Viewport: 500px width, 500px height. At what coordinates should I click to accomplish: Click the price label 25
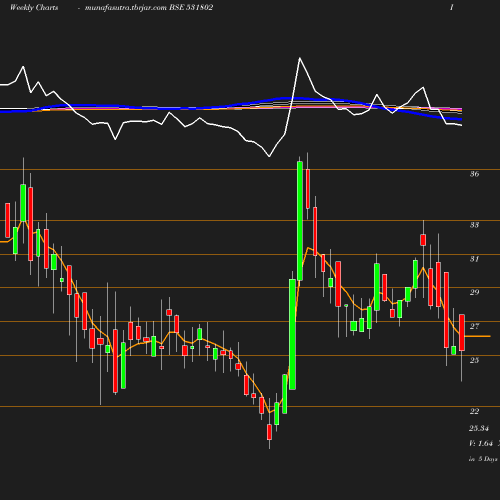pyautogui.click(x=474, y=360)
